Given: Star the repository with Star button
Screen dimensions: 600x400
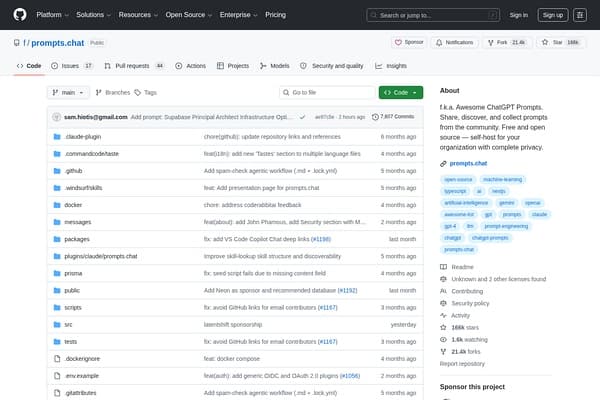Looking at the screenshot, I should click(560, 42).
